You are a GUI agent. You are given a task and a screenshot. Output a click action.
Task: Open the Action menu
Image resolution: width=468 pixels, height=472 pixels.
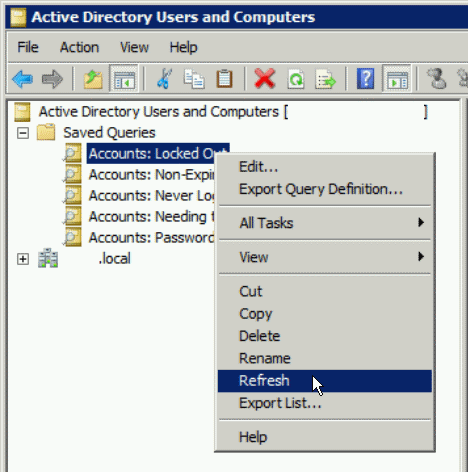[x=79, y=47]
